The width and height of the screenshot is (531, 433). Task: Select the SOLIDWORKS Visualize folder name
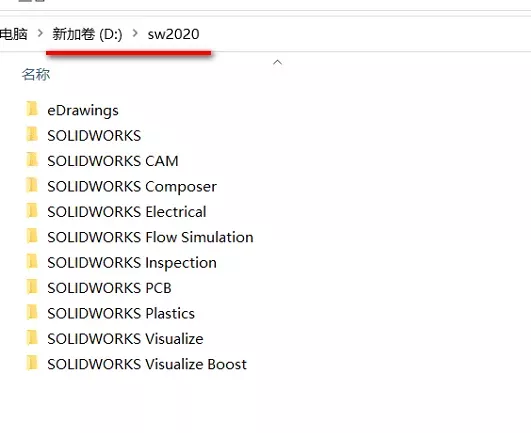coord(125,339)
